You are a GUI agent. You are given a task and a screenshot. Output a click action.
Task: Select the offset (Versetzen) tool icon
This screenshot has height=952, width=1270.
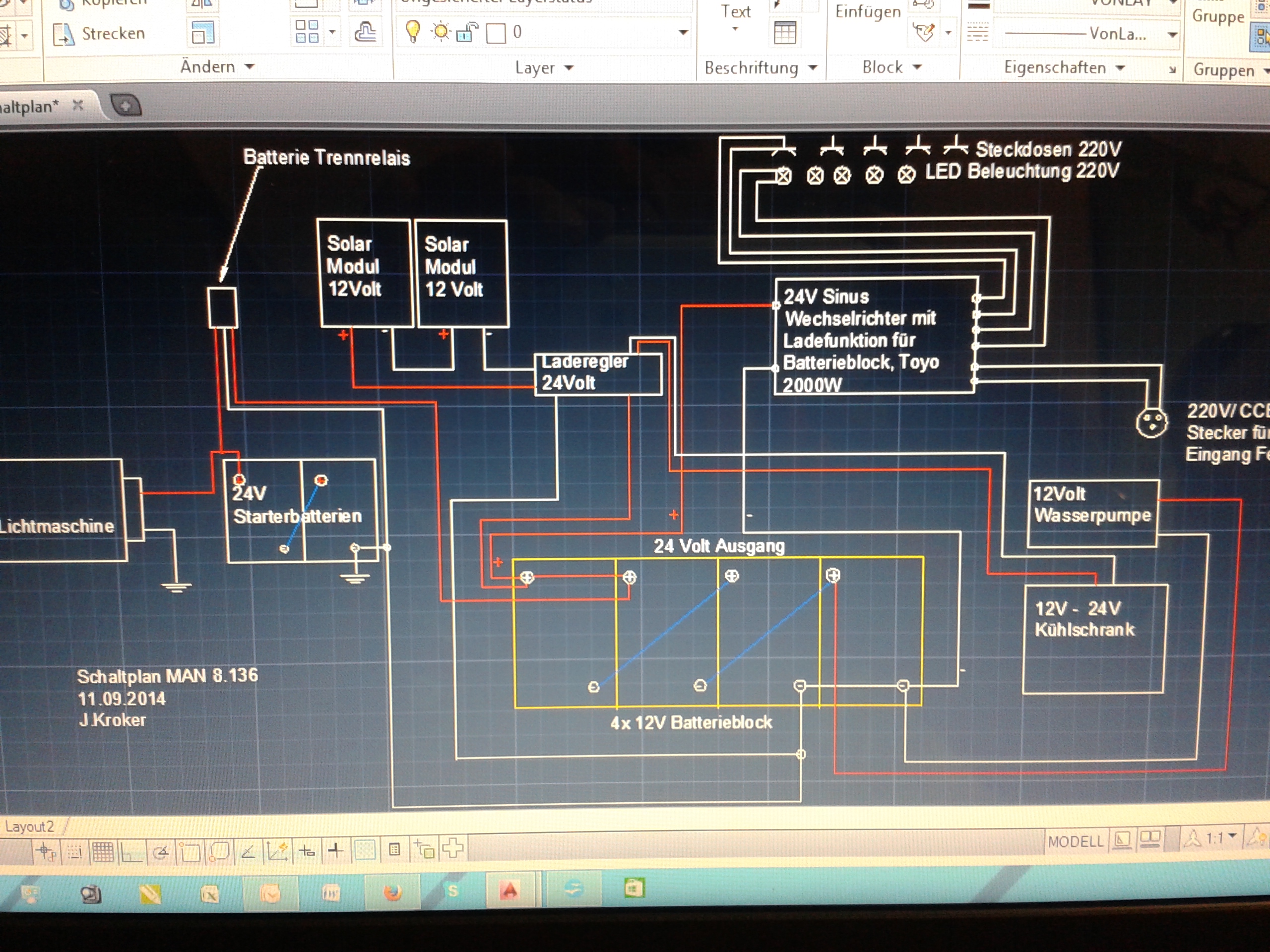pyautogui.click(x=365, y=32)
